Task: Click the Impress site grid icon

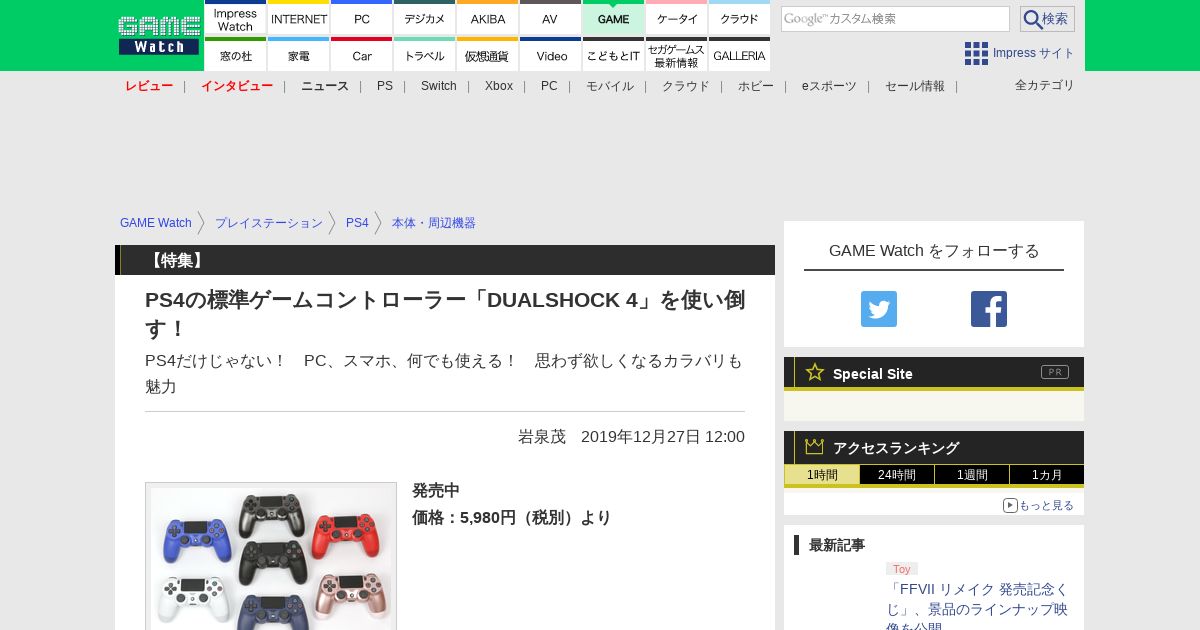Action: tap(976, 53)
